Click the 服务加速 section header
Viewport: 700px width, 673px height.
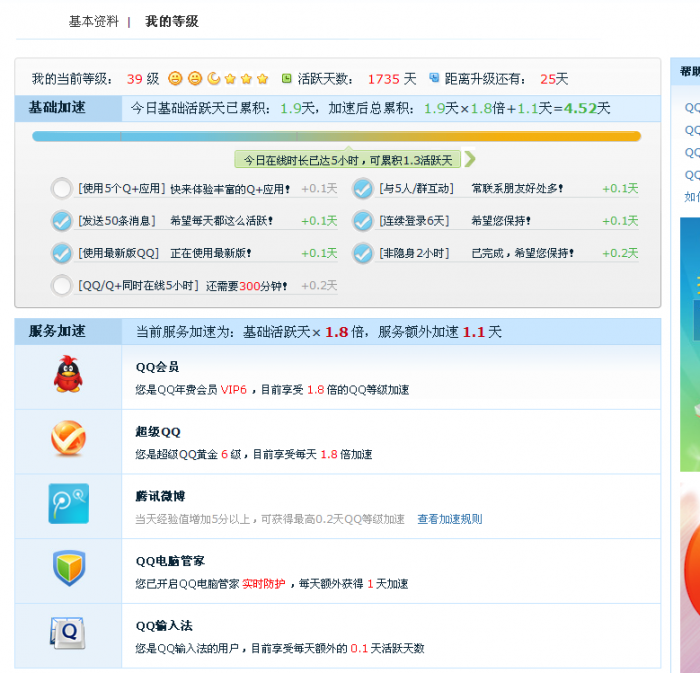pos(57,331)
